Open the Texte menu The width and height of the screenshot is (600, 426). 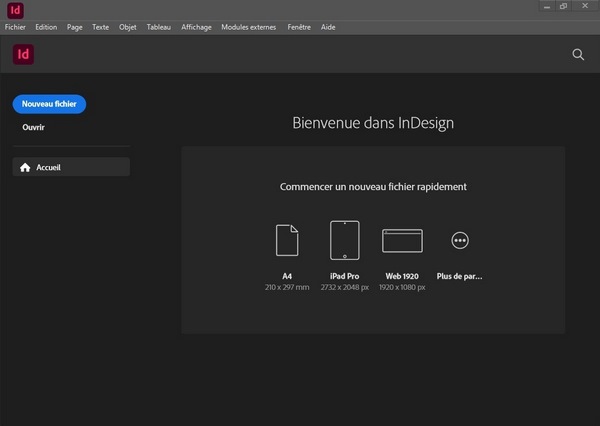(101, 27)
